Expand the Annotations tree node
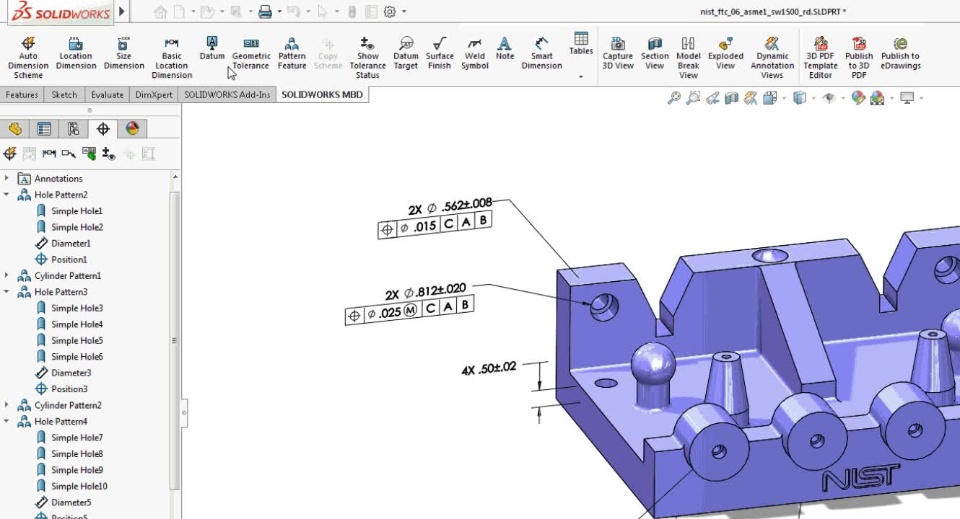The image size is (960, 519). point(7,178)
